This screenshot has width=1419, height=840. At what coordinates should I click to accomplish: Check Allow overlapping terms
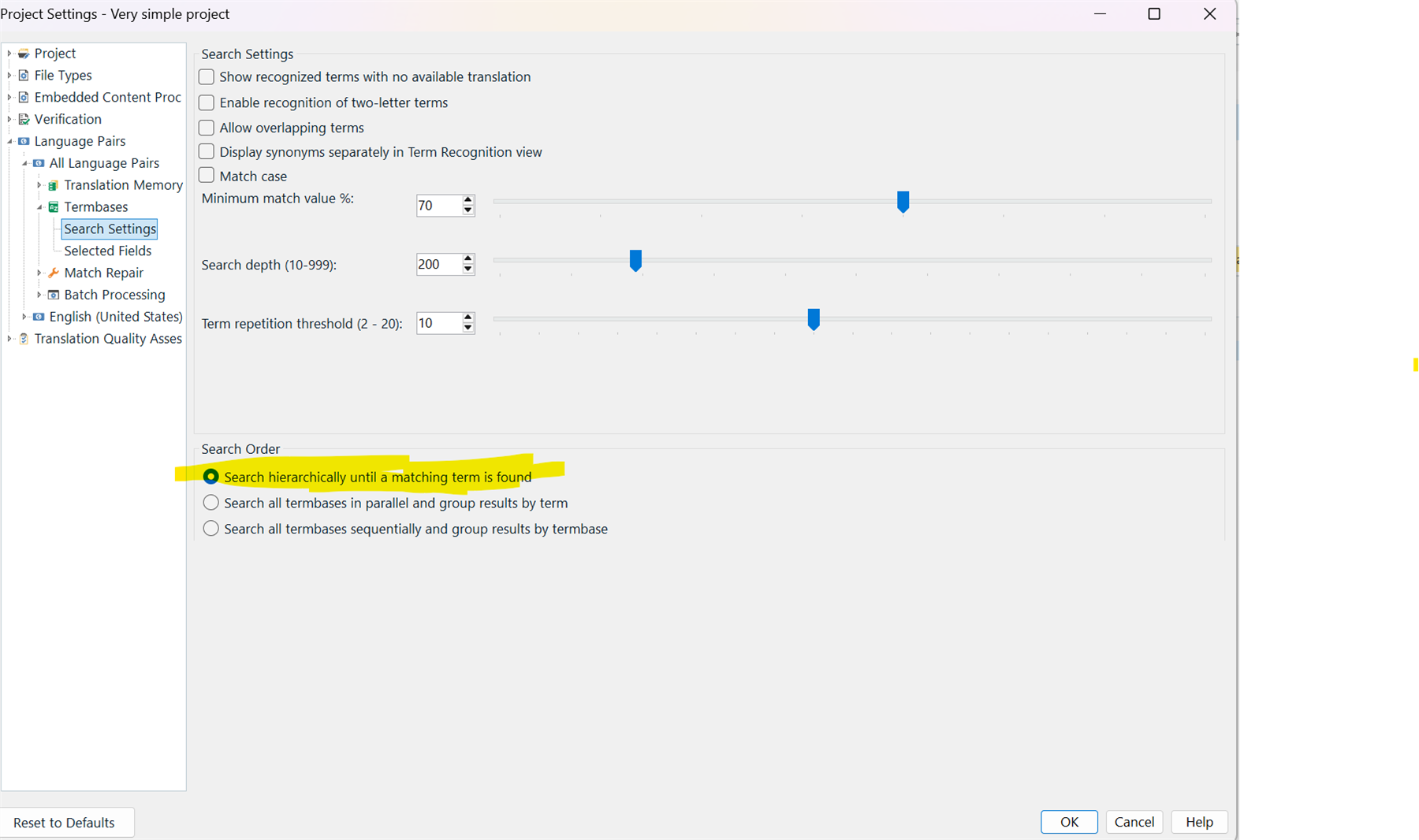coord(206,127)
